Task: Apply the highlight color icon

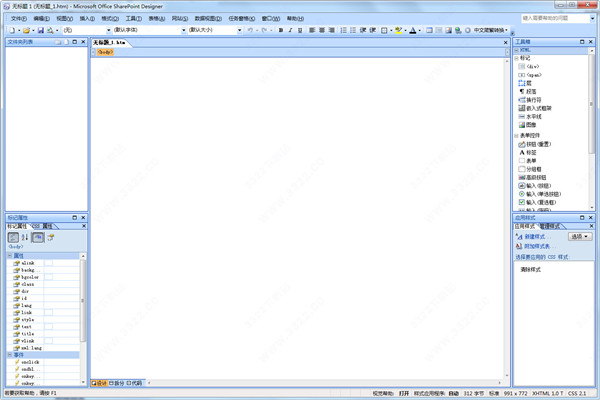Action: 398,30
